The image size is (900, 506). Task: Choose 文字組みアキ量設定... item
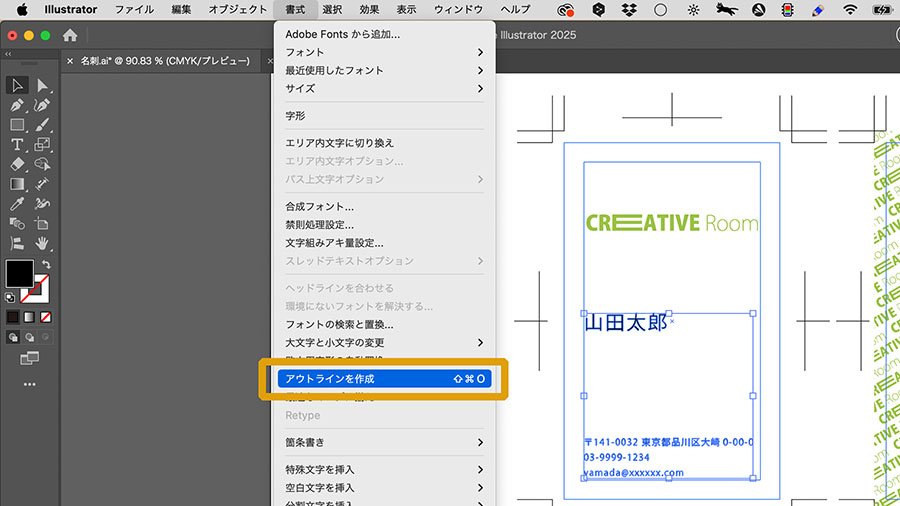[384, 243]
